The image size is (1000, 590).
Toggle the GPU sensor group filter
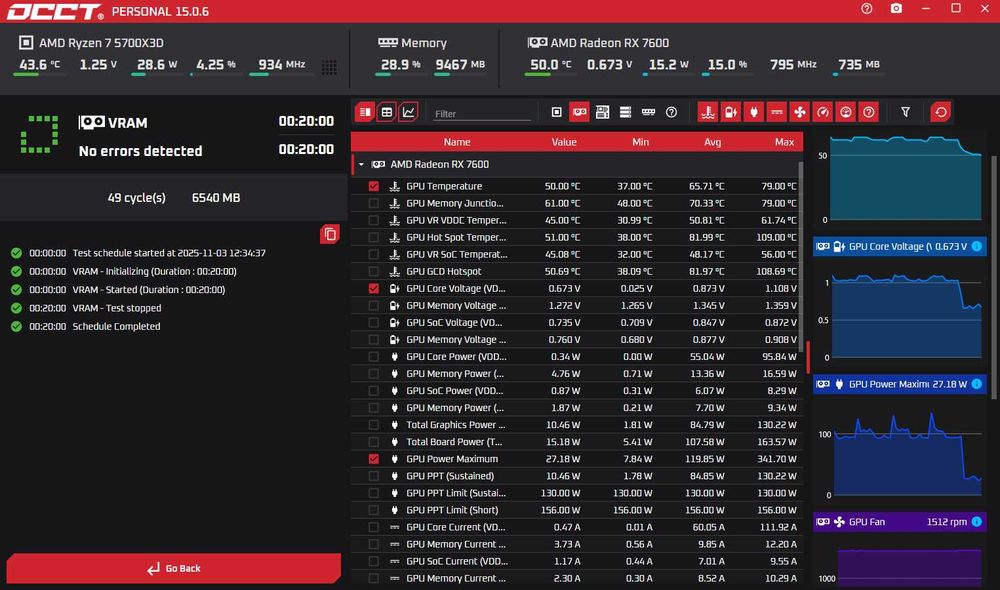point(579,112)
